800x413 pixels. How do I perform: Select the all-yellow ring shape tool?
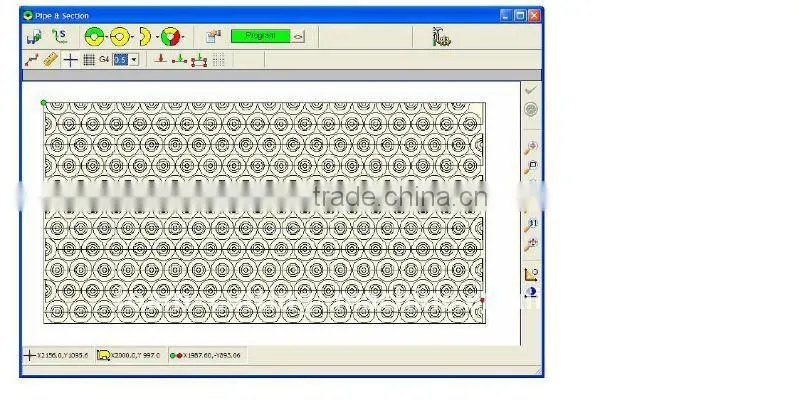(119, 37)
